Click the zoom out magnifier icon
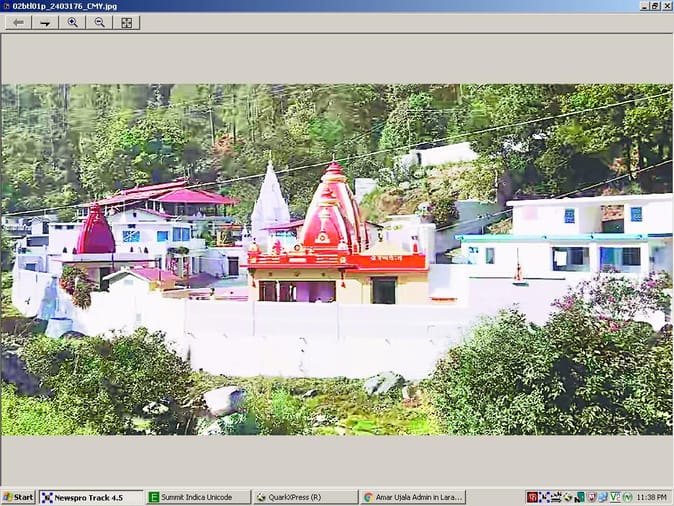Viewport: 674px width, 506px height. [99, 22]
